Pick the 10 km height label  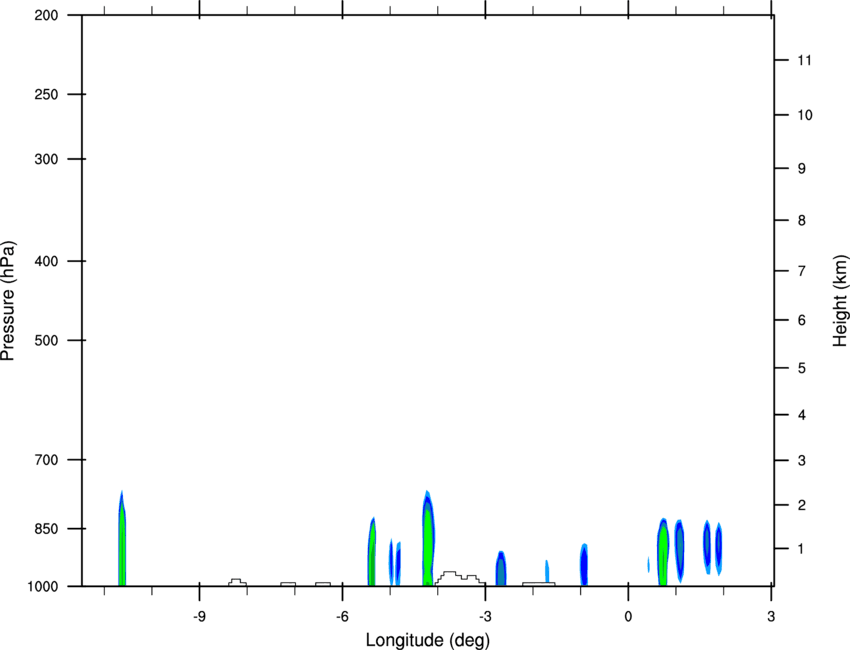(805, 115)
